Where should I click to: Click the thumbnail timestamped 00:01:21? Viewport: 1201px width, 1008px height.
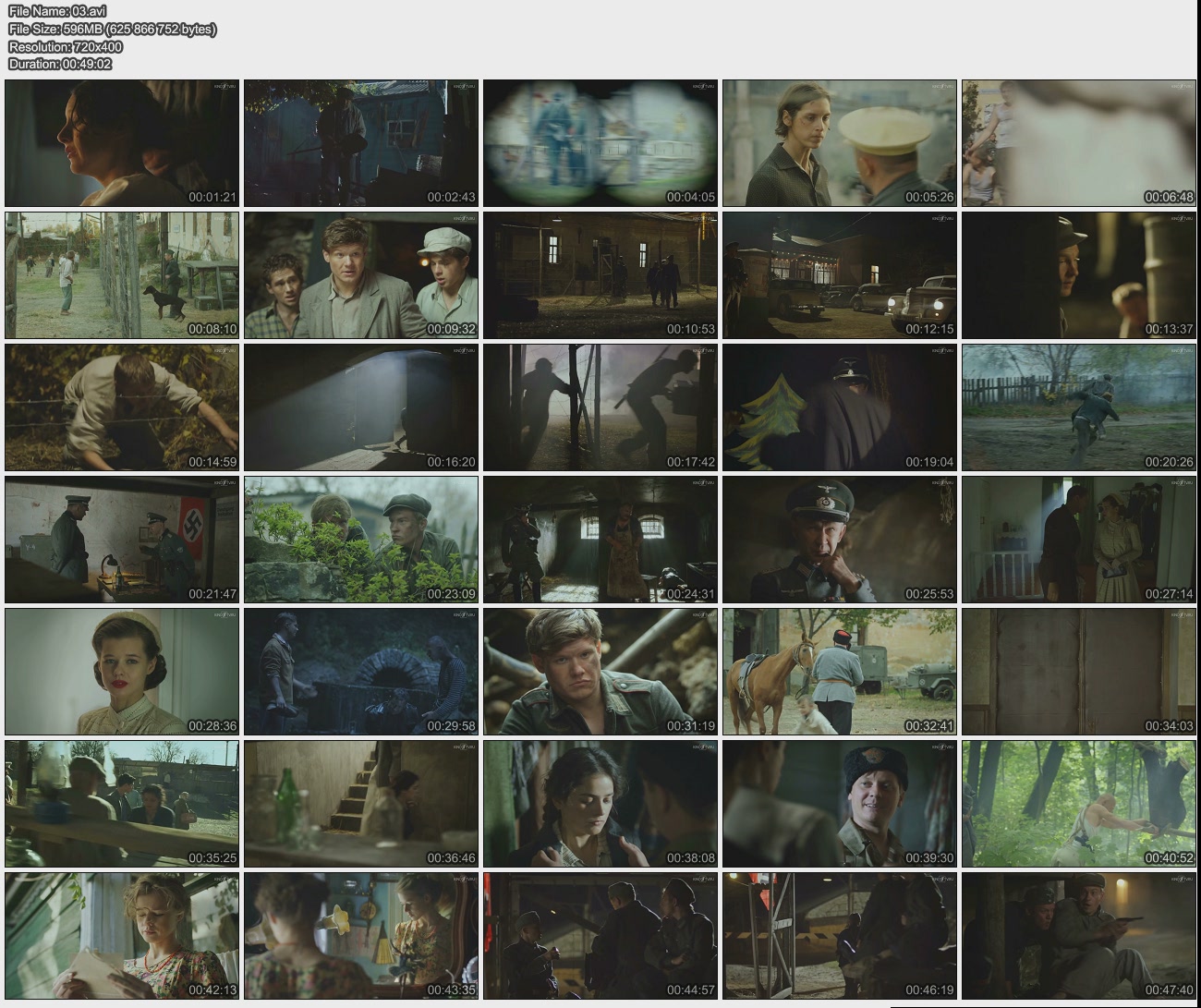pos(122,143)
